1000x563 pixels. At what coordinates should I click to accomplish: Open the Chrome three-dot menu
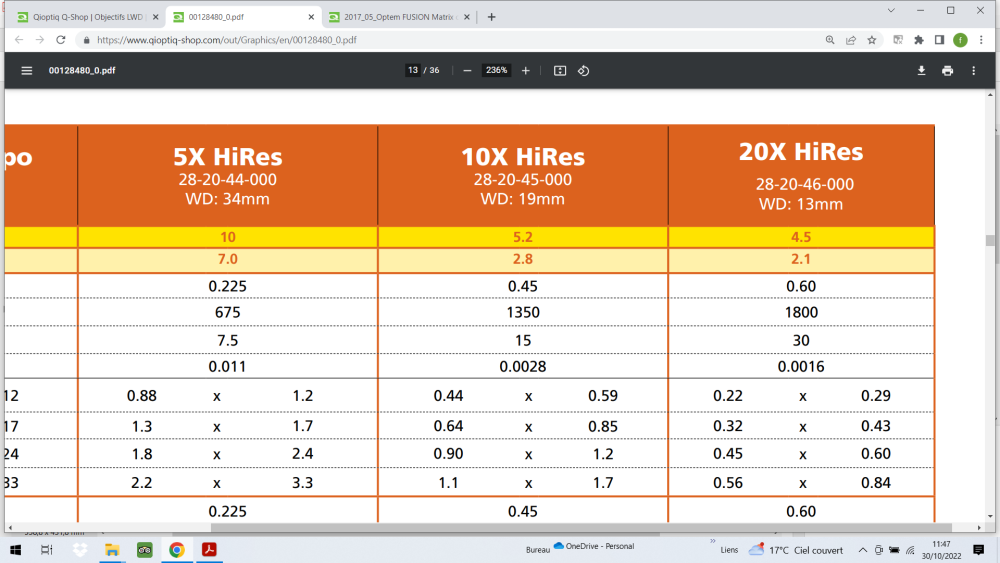(x=981, y=40)
